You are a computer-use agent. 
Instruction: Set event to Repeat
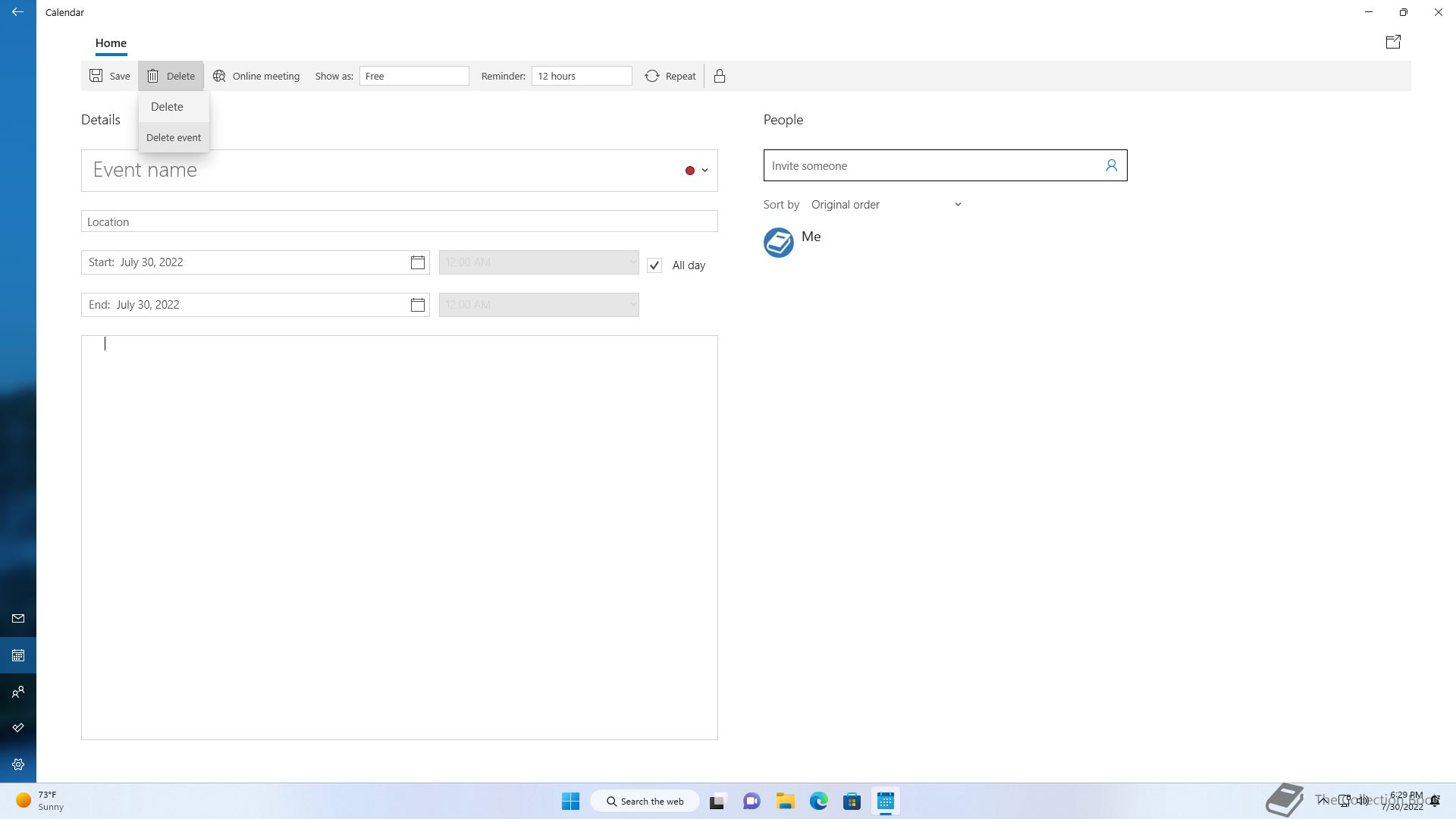point(670,76)
